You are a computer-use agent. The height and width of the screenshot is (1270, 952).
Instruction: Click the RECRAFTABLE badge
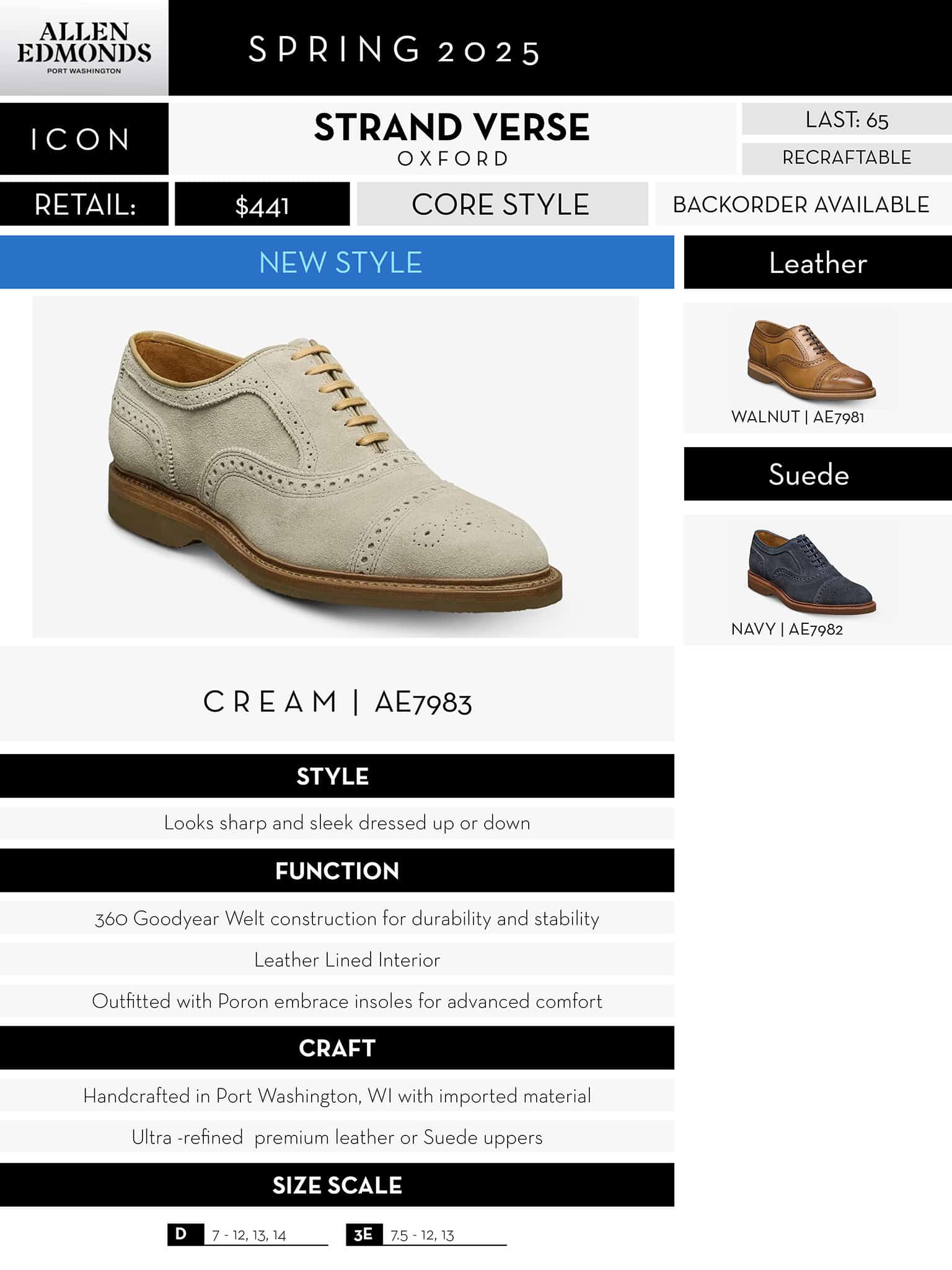[847, 158]
